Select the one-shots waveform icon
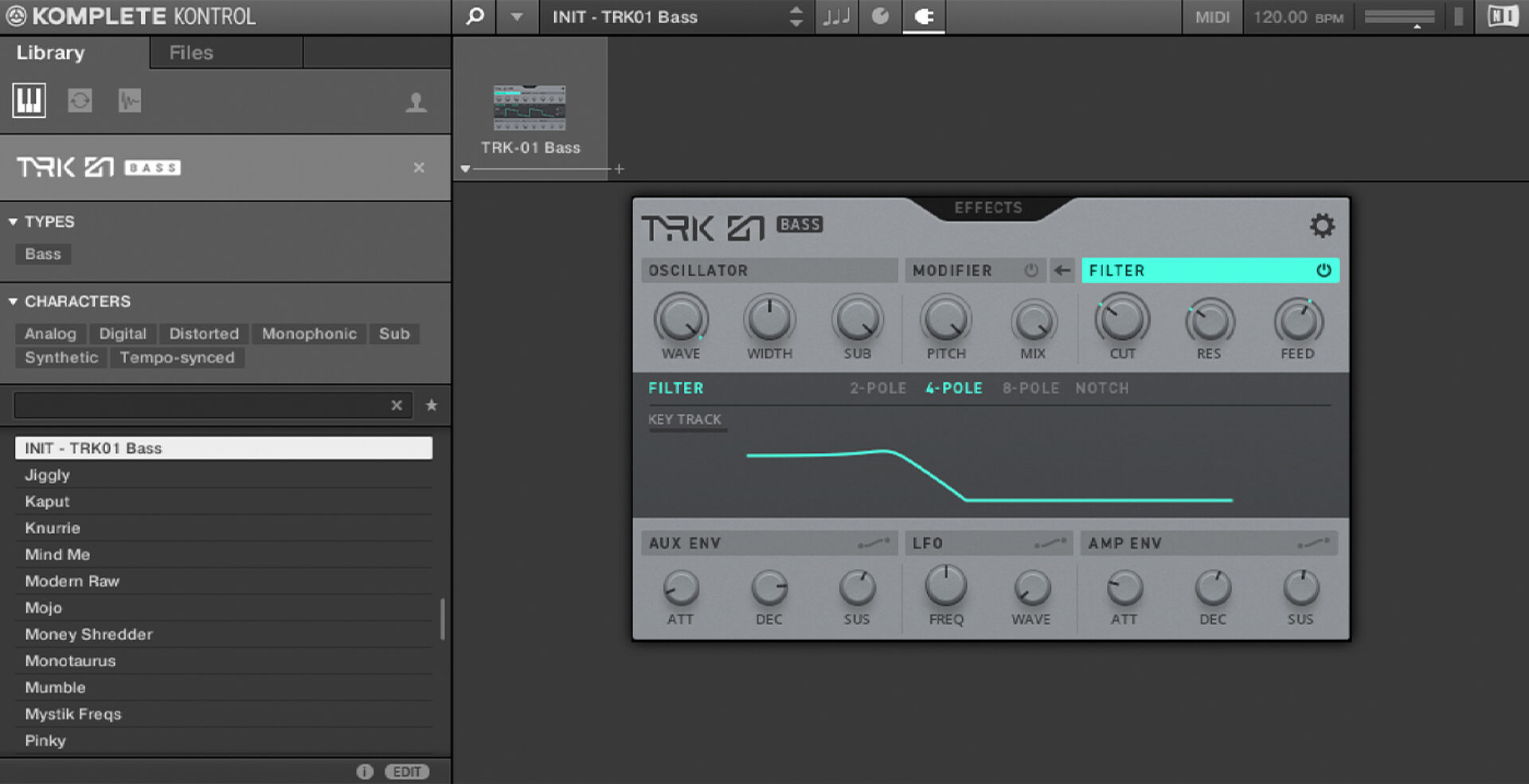Screen dimensions: 1529x784 (128, 100)
